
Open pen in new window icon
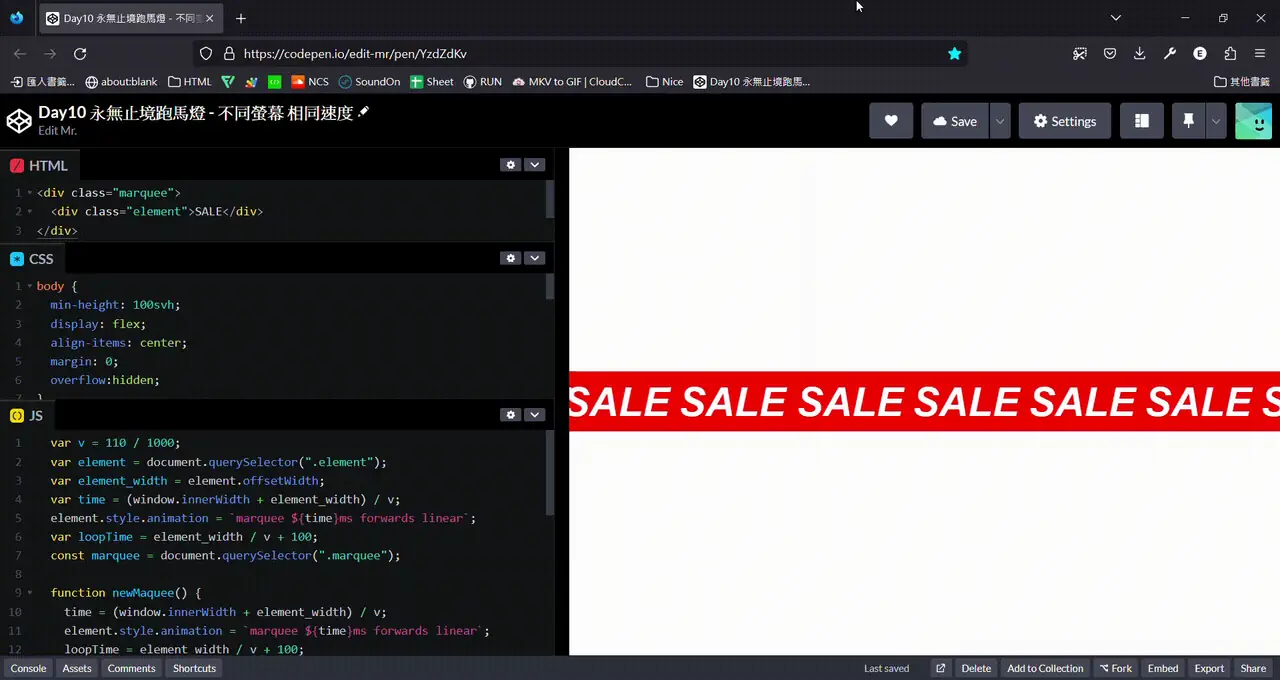[x=940, y=668]
